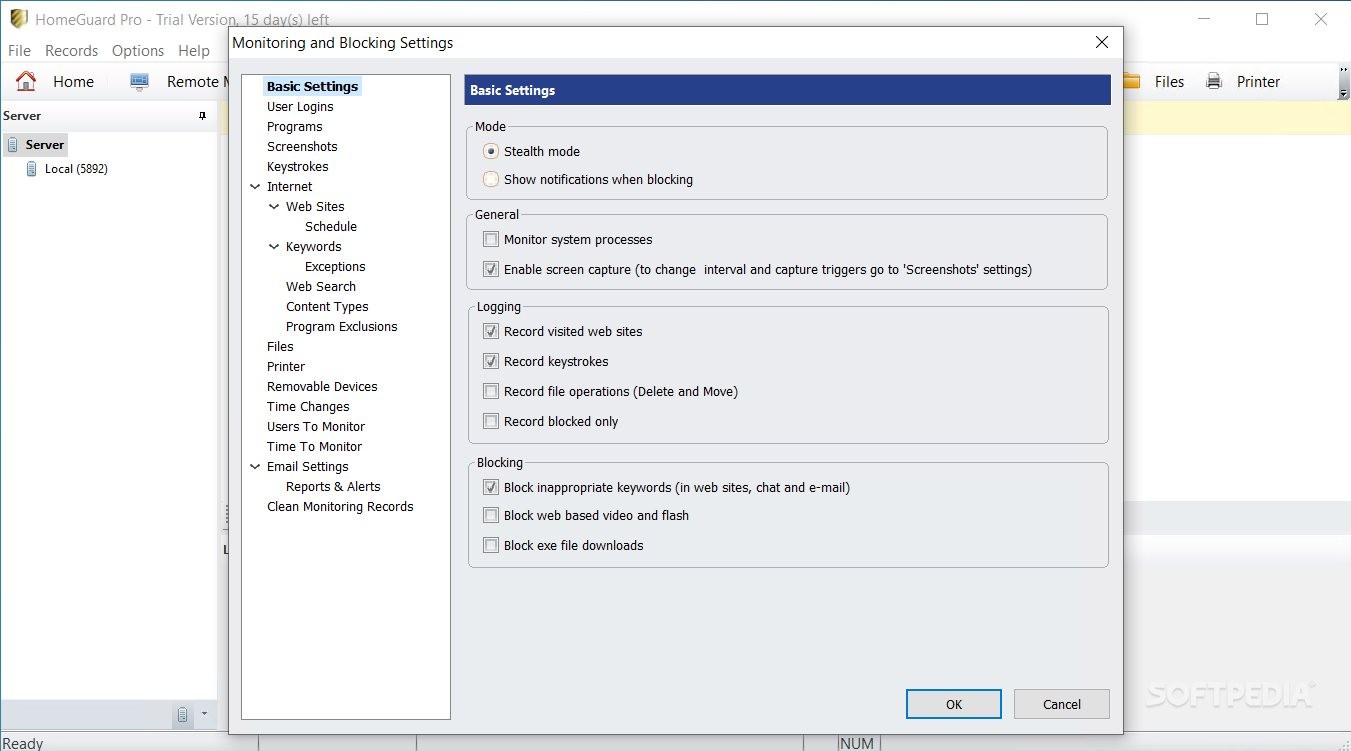The height and width of the screenshot is (751, 1351).
Task: Toggle Block inappropriate keywords checkbox
Action: click(x=491, y=488)
